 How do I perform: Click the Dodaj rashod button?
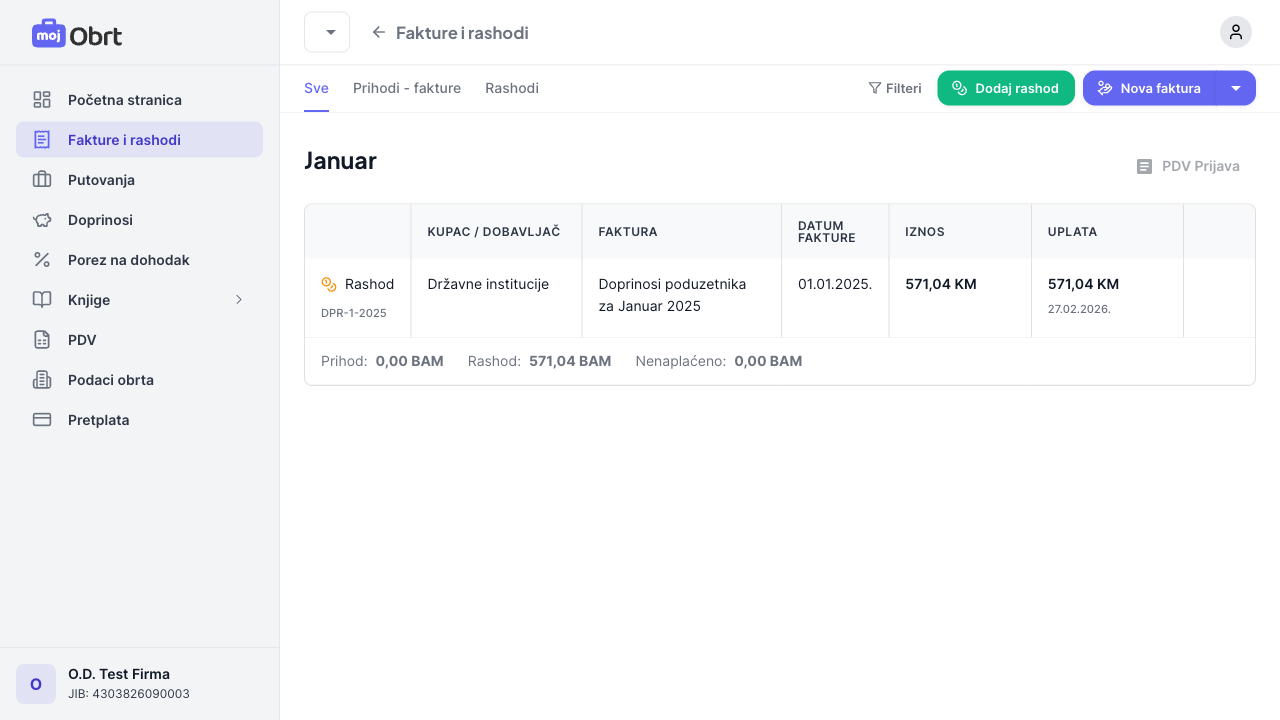tap(1005, 88)
